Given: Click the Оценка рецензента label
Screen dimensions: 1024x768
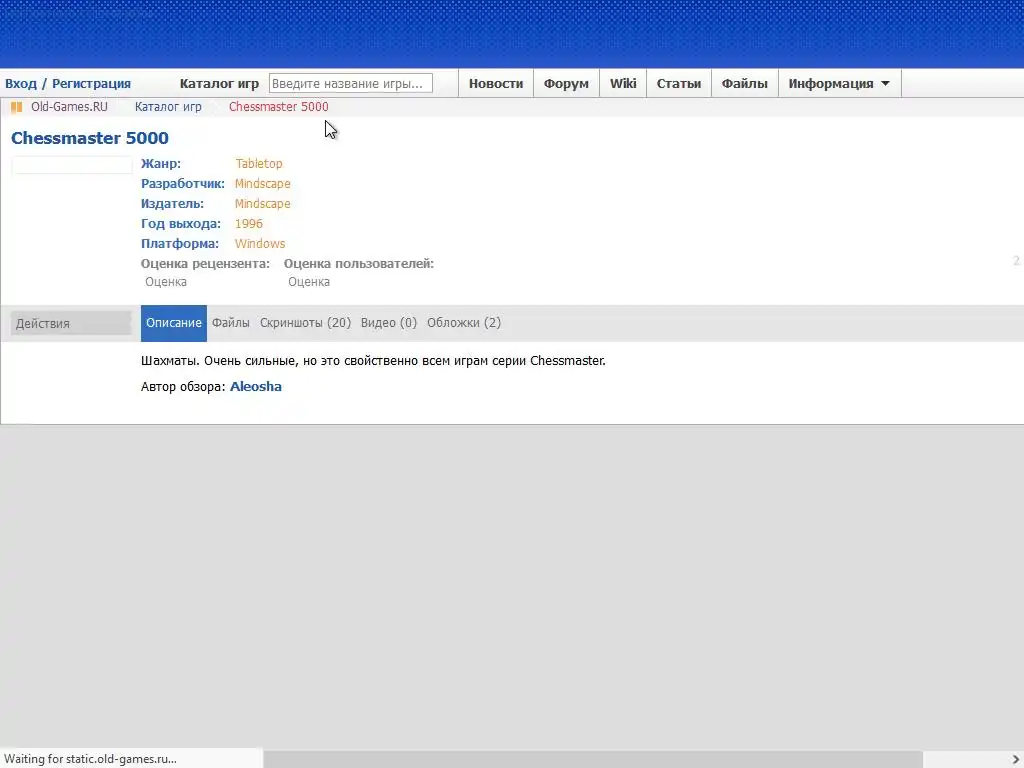Looking at the screenshot, I should pos(205,264).
